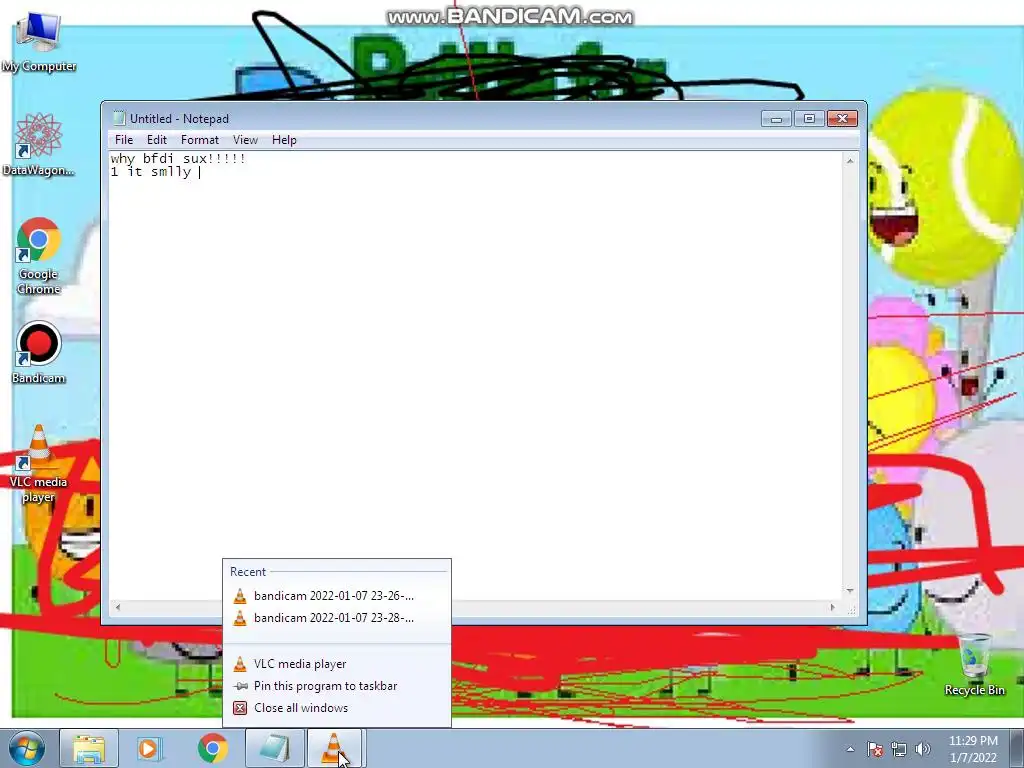Open Notepad's Format menu

[x=200, y=140]
